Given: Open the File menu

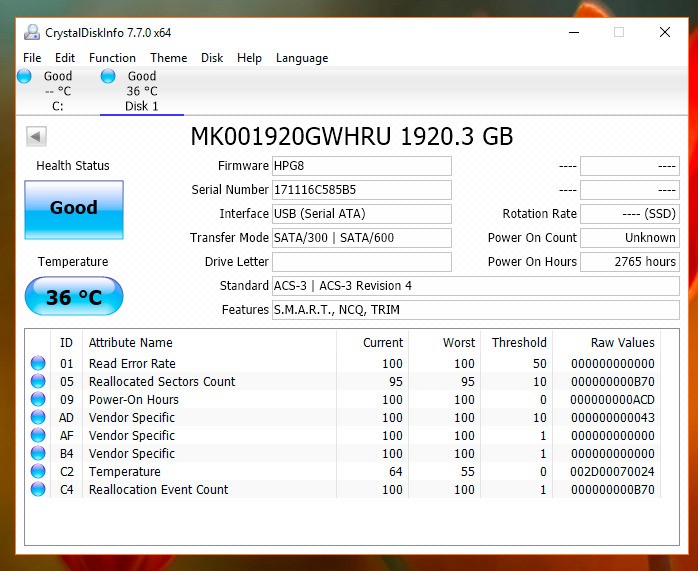Looking at the screenshot, I should point(32,58).
